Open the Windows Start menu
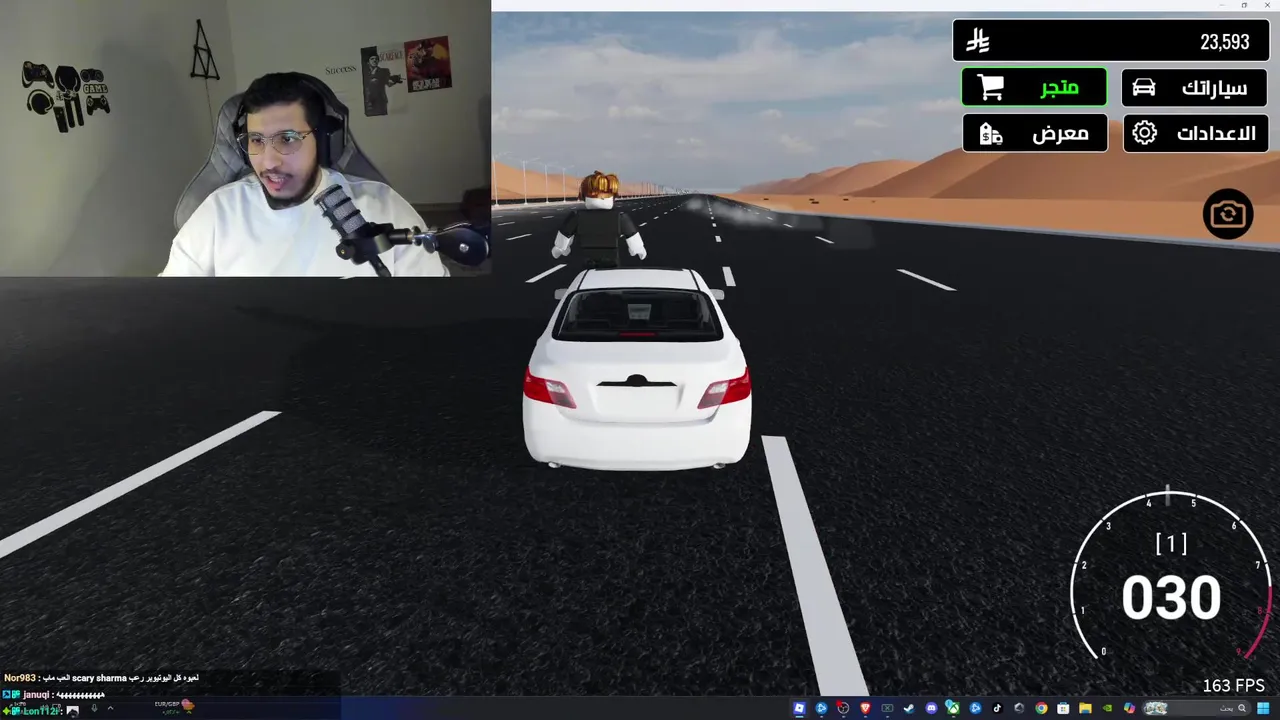 (x=1263, y=708)
